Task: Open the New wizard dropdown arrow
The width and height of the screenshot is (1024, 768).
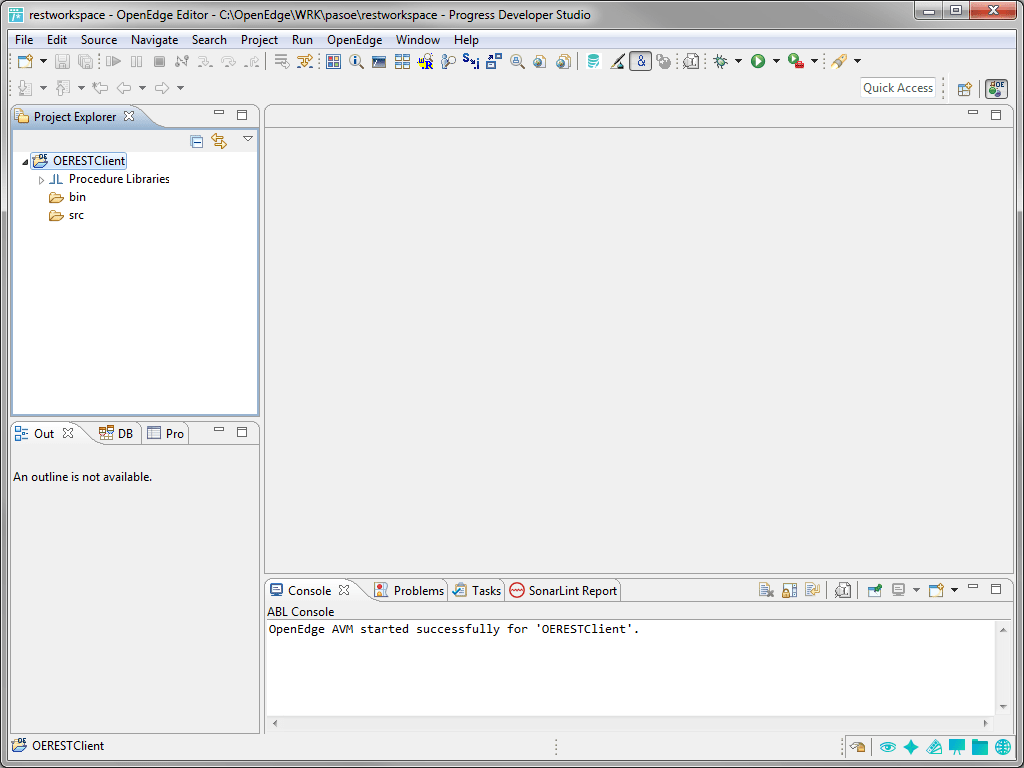Action: (43, 61)
